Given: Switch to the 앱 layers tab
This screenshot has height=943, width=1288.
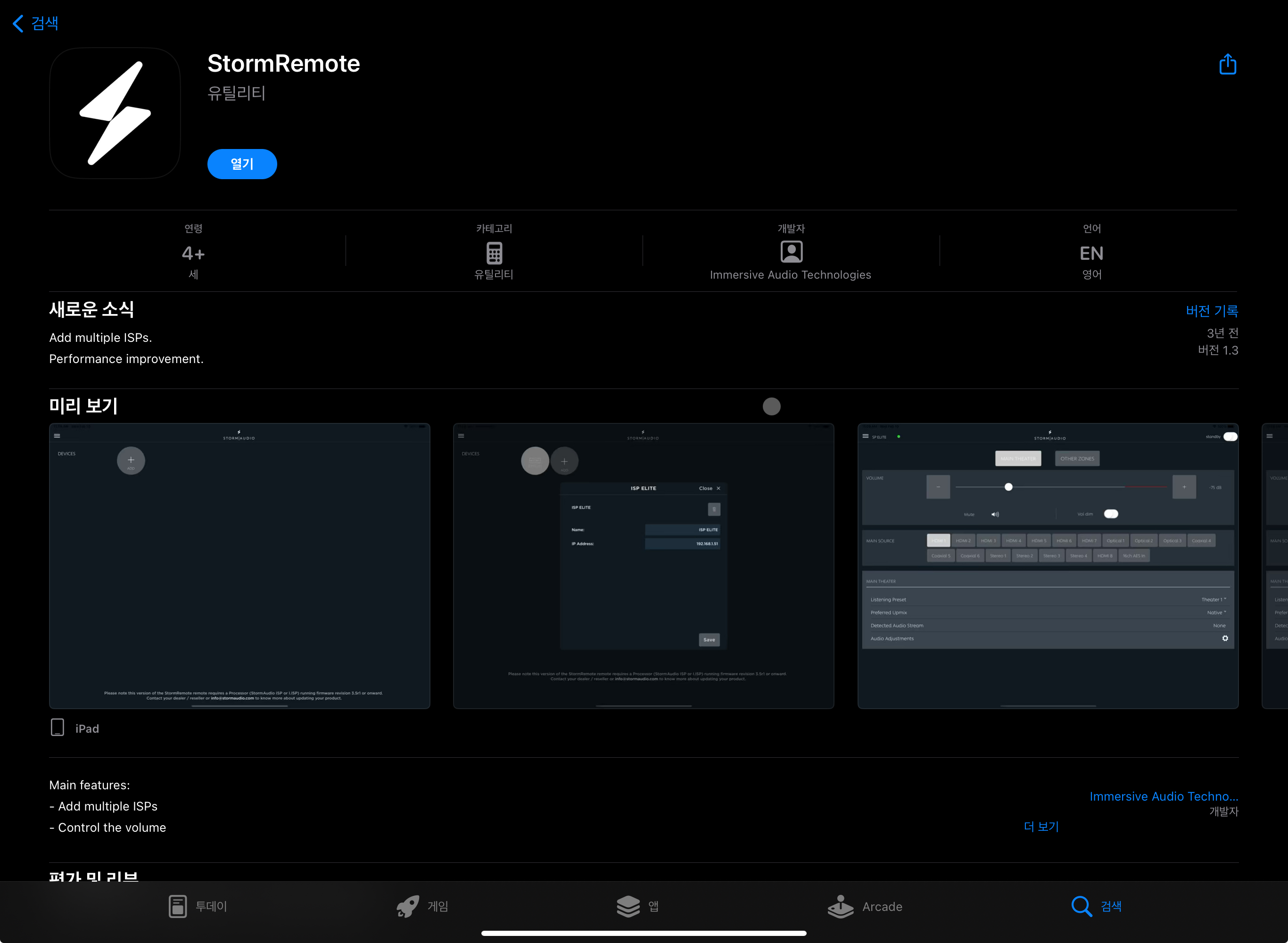Looking at the screenshot, I should point(637,906).
